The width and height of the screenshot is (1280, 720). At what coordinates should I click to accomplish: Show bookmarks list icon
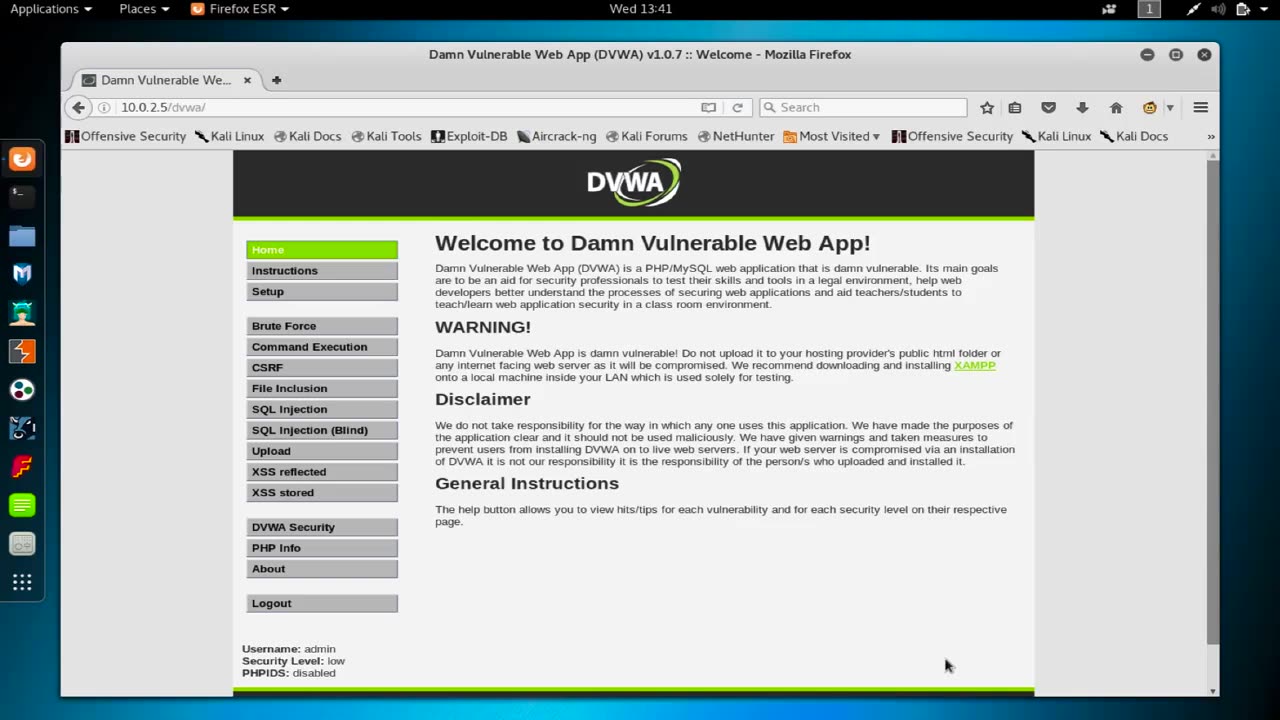(1015, 108)
